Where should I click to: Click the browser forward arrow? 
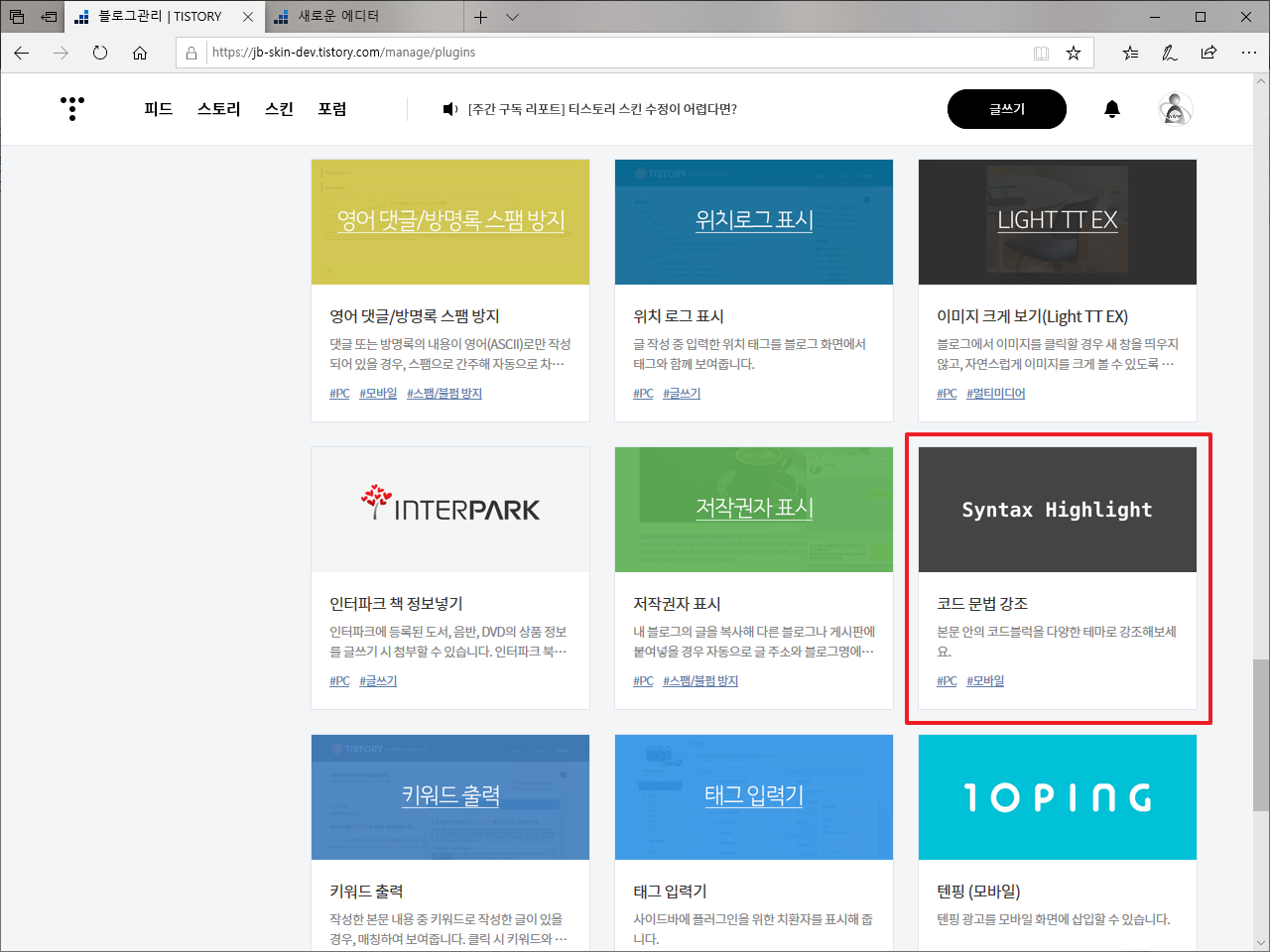(x=62, y=53)
